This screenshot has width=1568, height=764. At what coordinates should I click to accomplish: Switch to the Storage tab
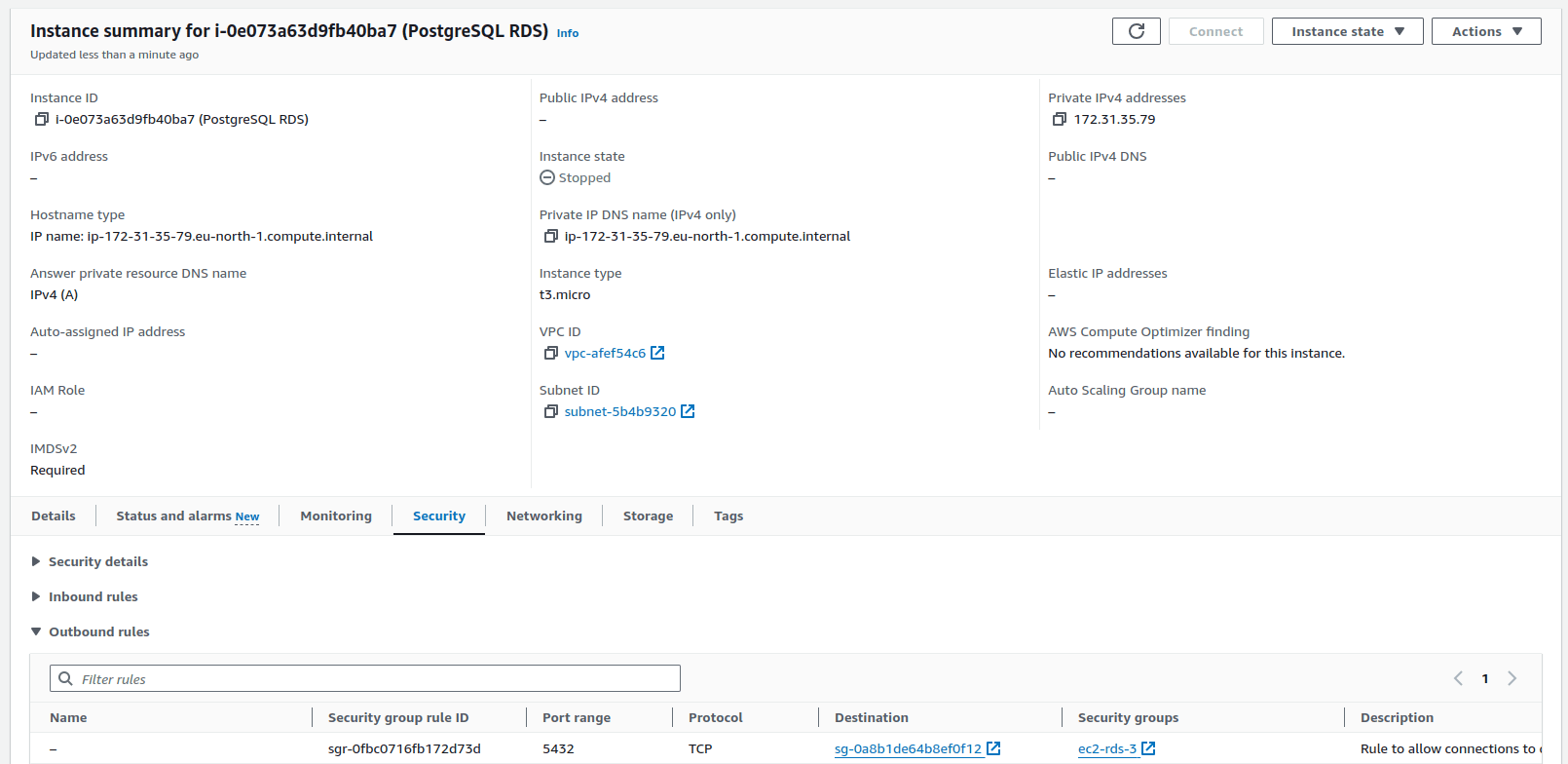[x=648, y=516]
